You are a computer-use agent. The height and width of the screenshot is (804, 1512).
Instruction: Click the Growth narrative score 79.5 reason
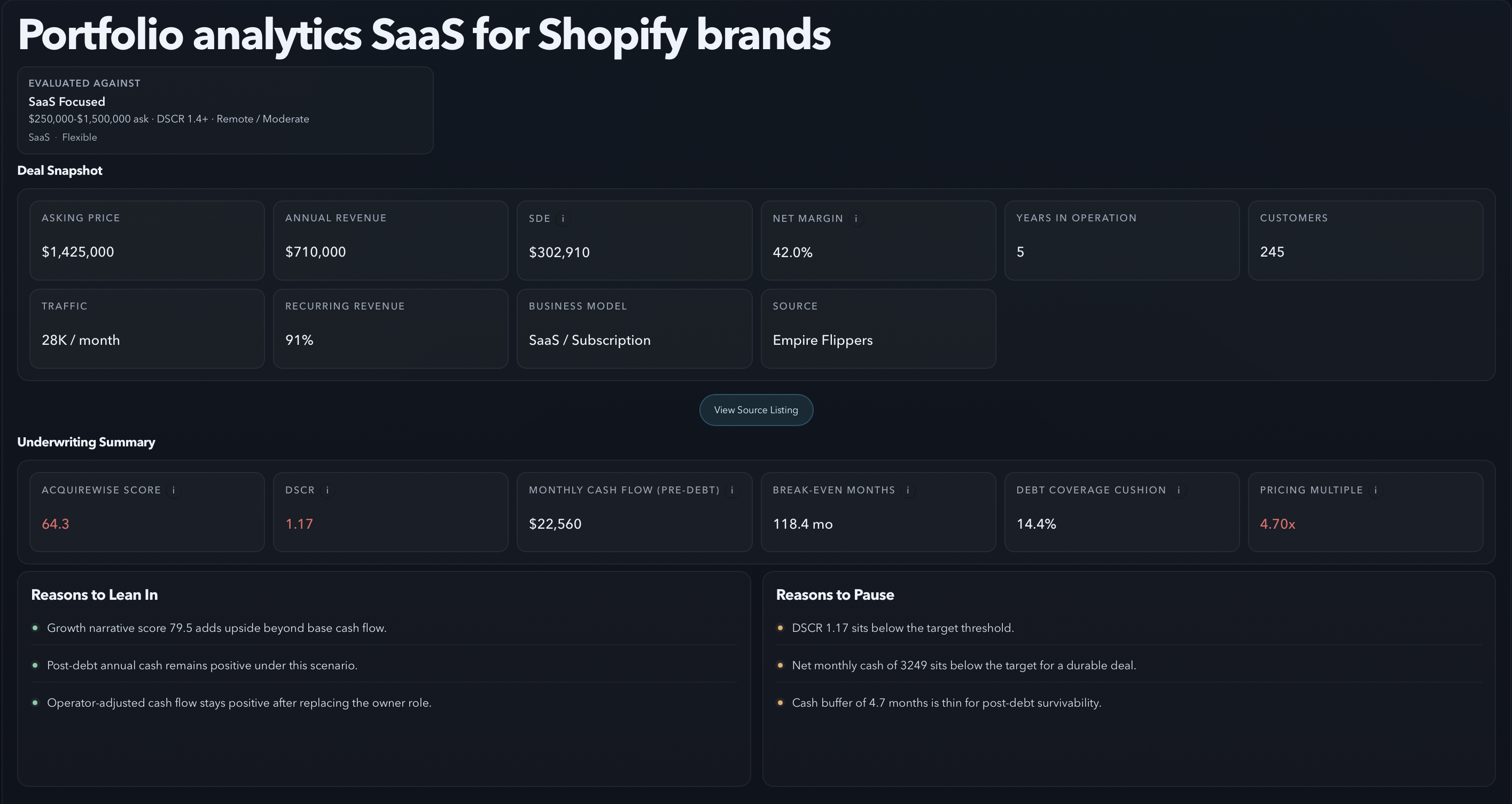[216, 628]
